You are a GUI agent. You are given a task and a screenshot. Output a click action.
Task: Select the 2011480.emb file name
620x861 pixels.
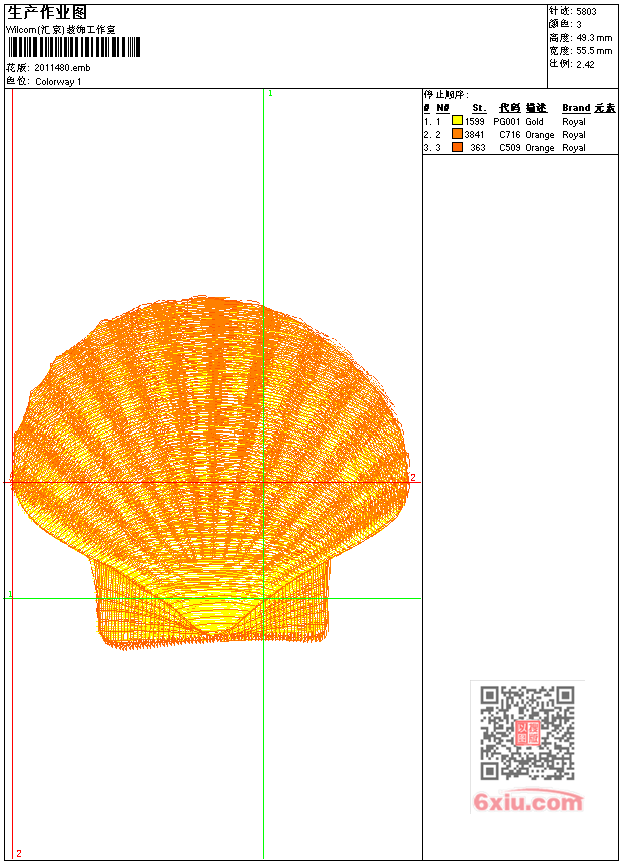62,68
